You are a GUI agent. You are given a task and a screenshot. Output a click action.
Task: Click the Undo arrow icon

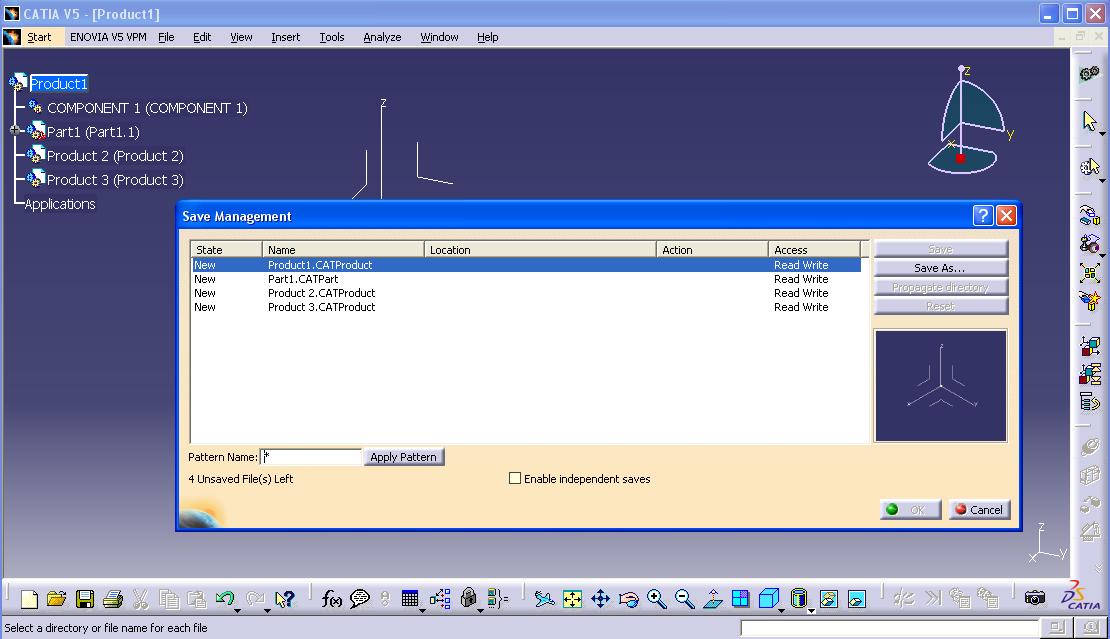coord(224,599)
